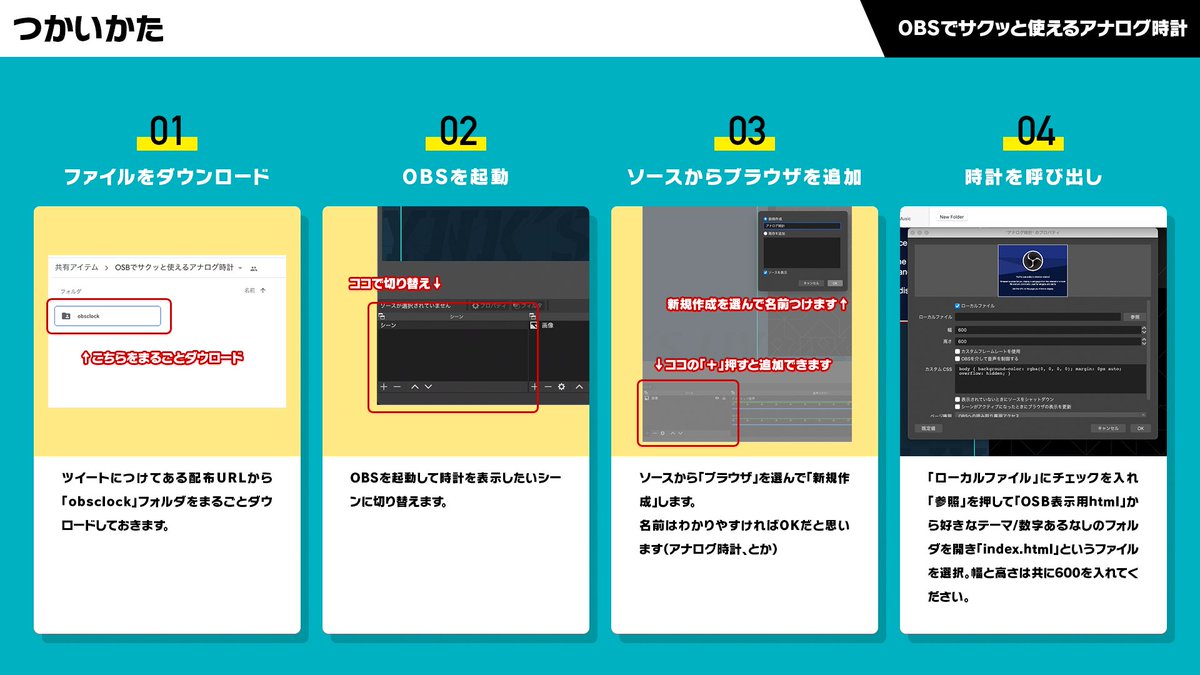Click キャンセル in the properties dialog
The width and height of the screenshot is (1200, 675).
pos(1108,428)
